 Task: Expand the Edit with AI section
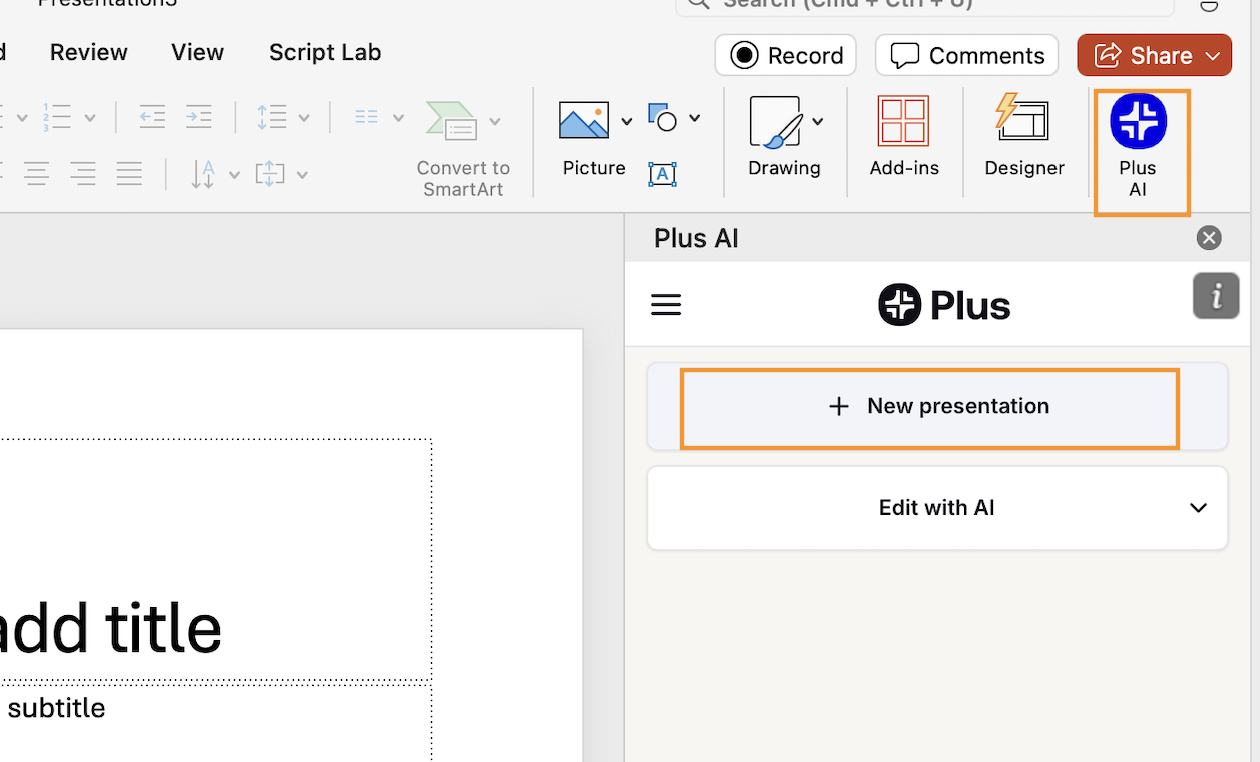(1197, 508)
